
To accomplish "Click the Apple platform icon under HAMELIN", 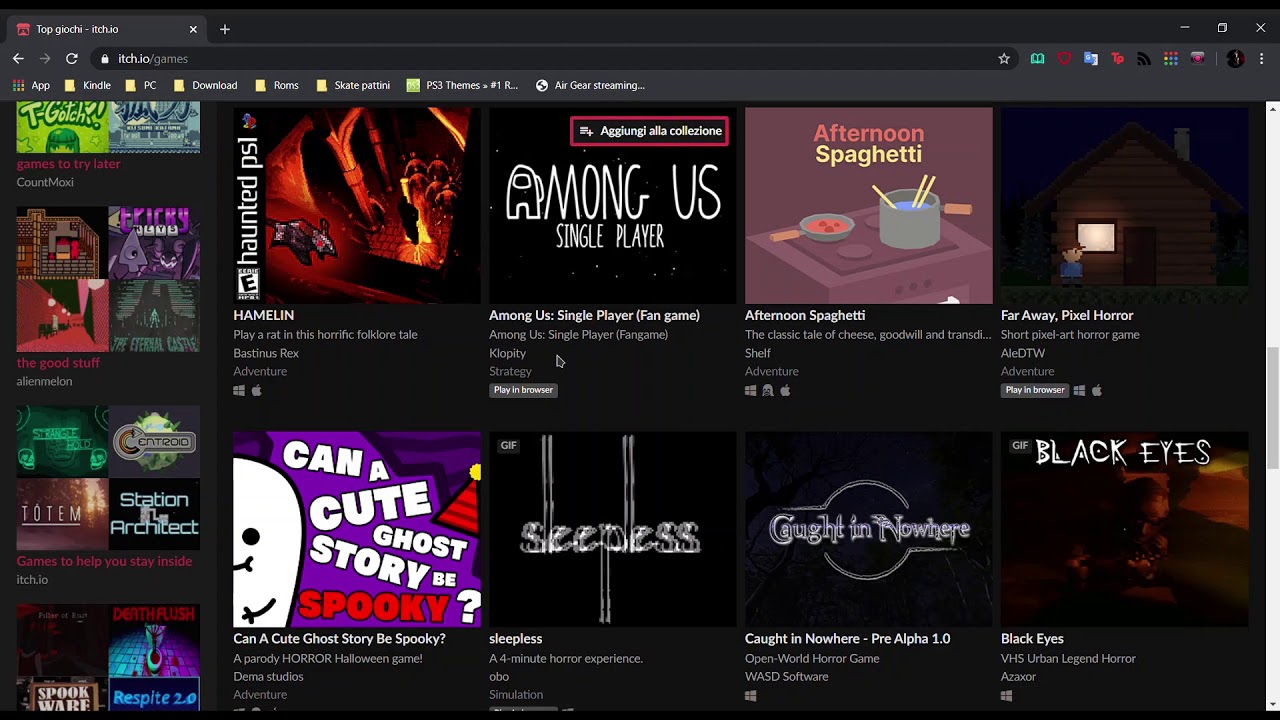I will coord(257,391).
